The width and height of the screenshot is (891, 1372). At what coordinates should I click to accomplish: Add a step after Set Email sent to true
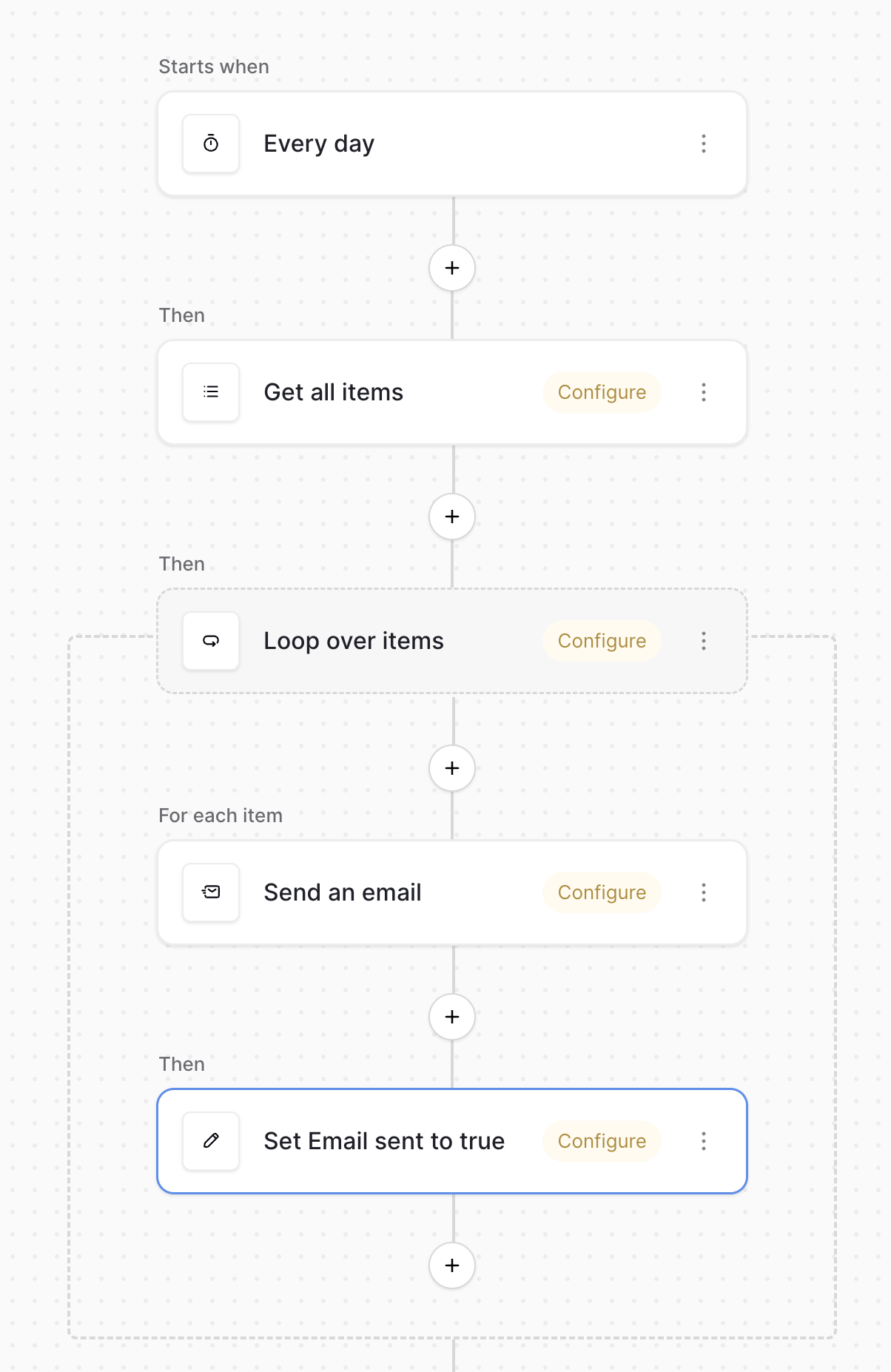tap(452, 1265)
